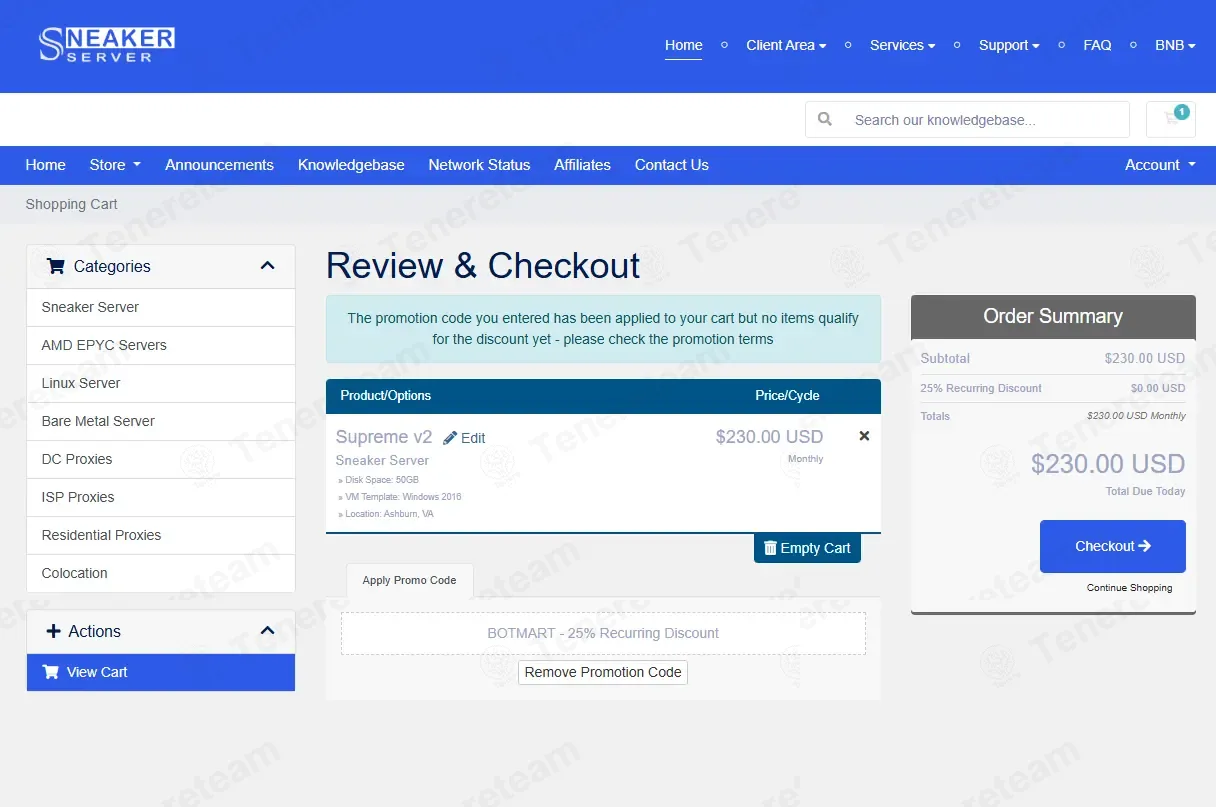
Task: Select the DC Proxies category
Action: tap(161, 459)
